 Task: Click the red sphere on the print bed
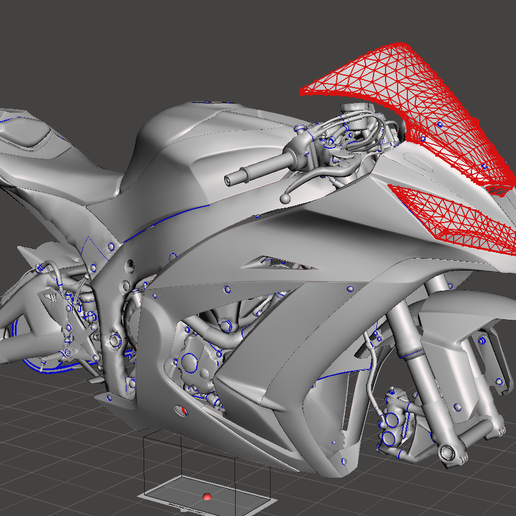(x=207, y=497)
